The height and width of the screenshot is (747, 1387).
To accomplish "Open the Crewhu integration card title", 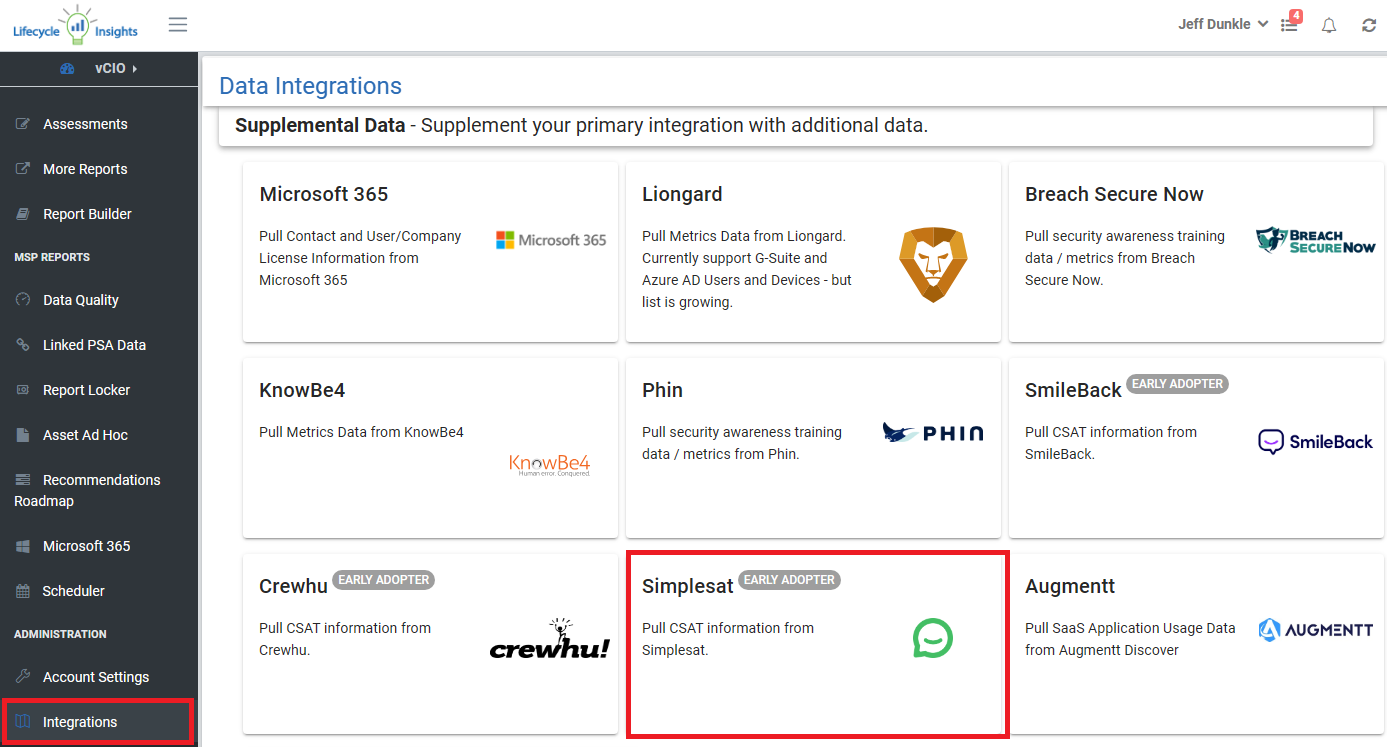I will coord(293,586).
